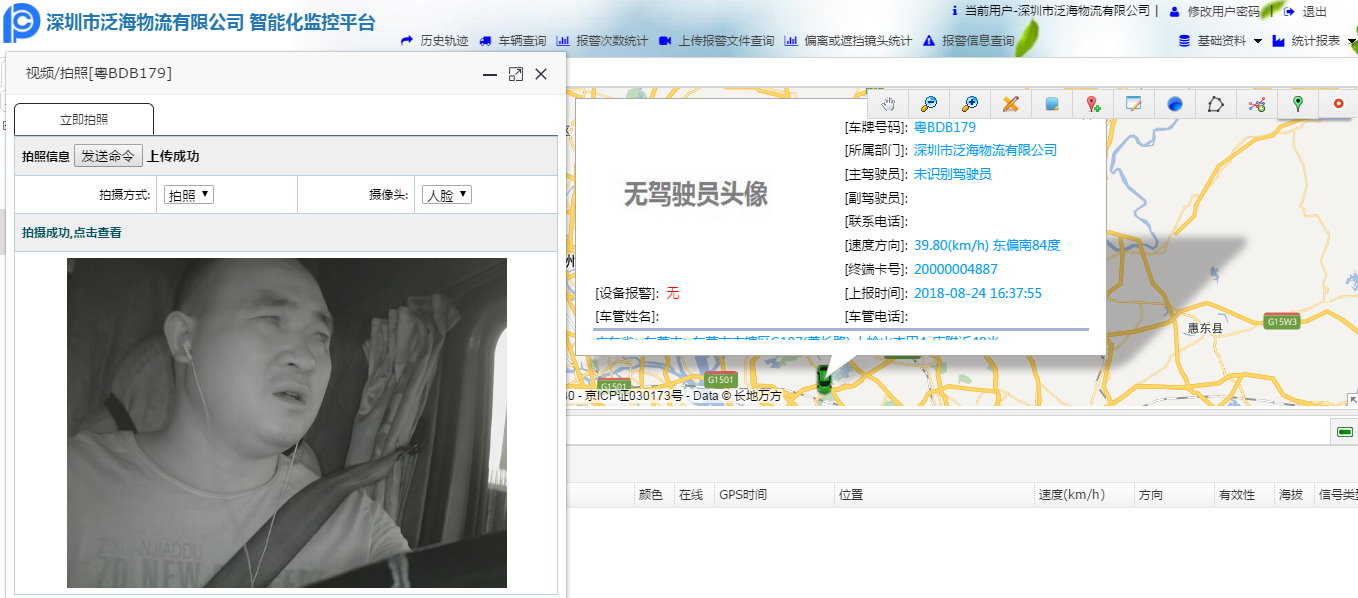Open 偏离或遮挡镜头统计 menu item
The height and width of the screenshot is (598, 1358).
[x=848, y=41]
